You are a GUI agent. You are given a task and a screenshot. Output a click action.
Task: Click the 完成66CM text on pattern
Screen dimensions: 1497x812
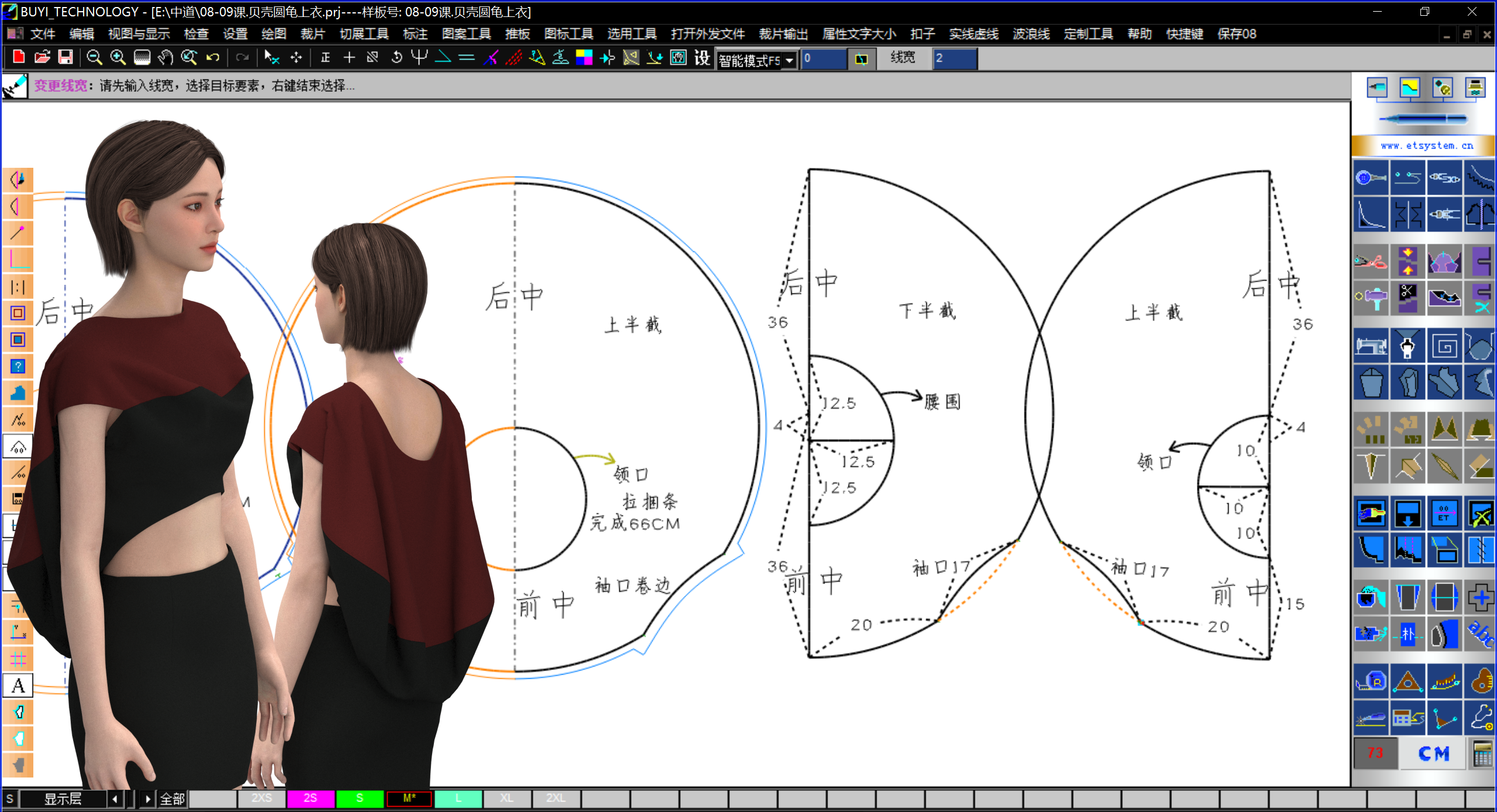(634, 523)
